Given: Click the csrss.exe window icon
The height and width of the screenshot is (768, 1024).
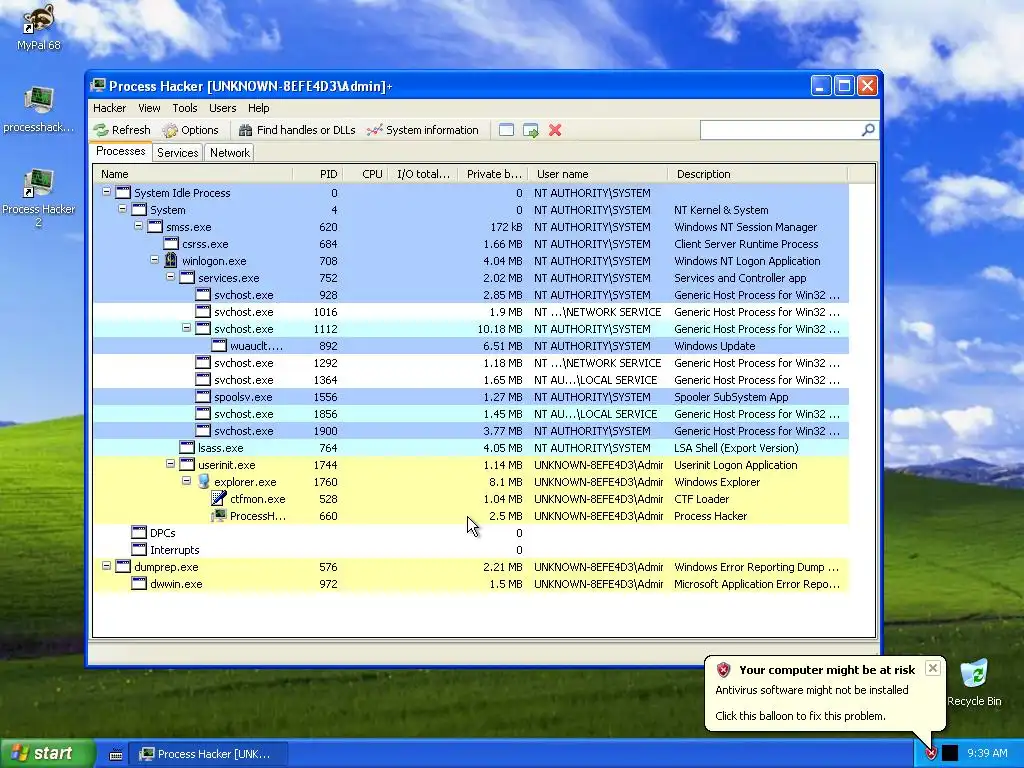Looking at the screenshot, I should 170,244.
